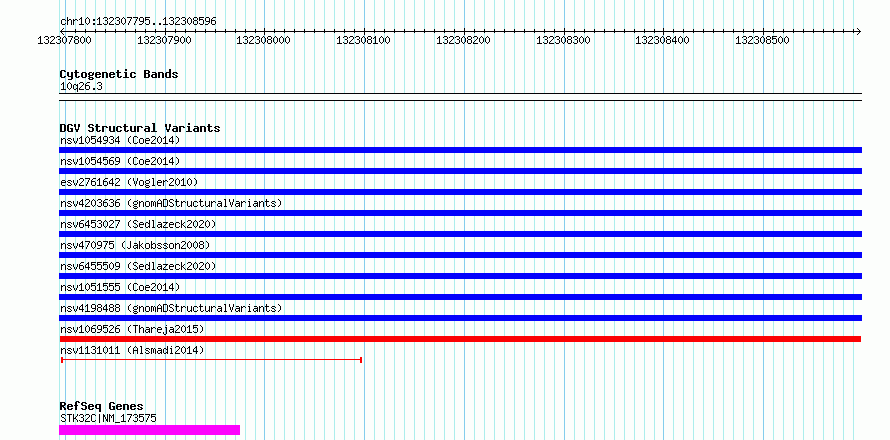Open nsv4203636 (gnomADStructuralVariants) label
The width and height of the screenshot is (890, 440).
pyautogui.click(x=171, y=203)
